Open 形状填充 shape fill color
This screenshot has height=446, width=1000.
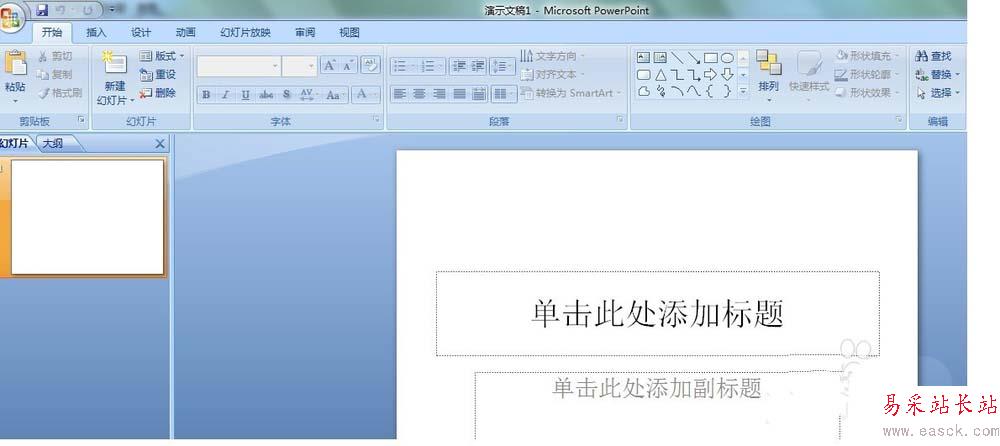(x=866, y=56)
